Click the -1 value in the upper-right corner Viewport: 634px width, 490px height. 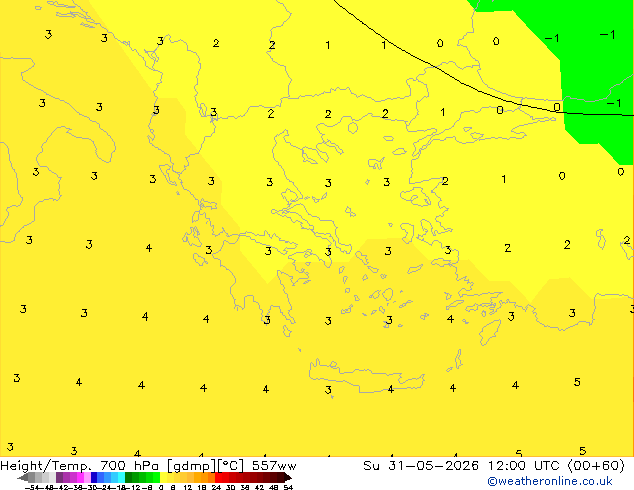click(x=607, y=35)
